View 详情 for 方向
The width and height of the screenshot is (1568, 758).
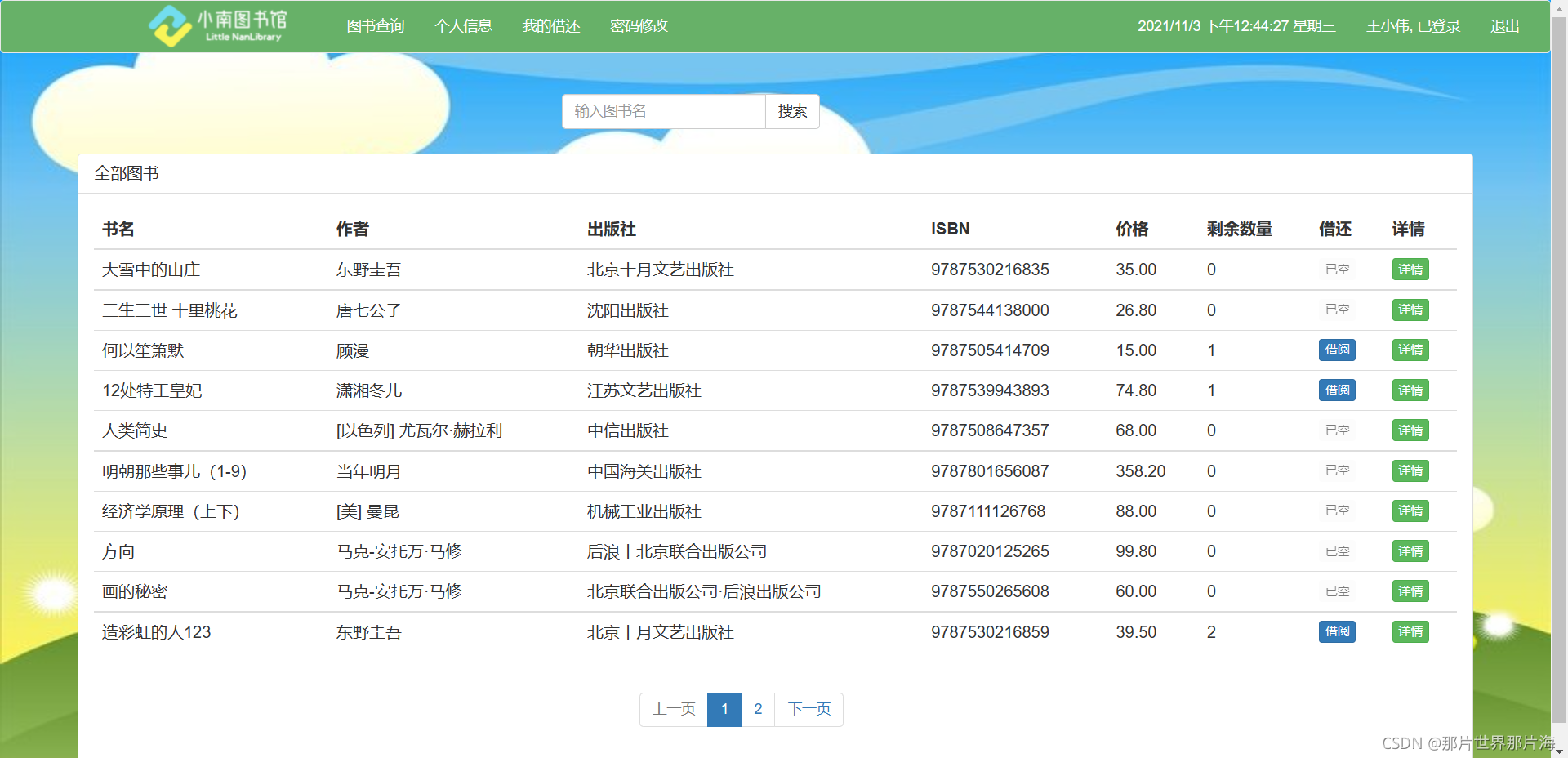tap(1410, 551)
